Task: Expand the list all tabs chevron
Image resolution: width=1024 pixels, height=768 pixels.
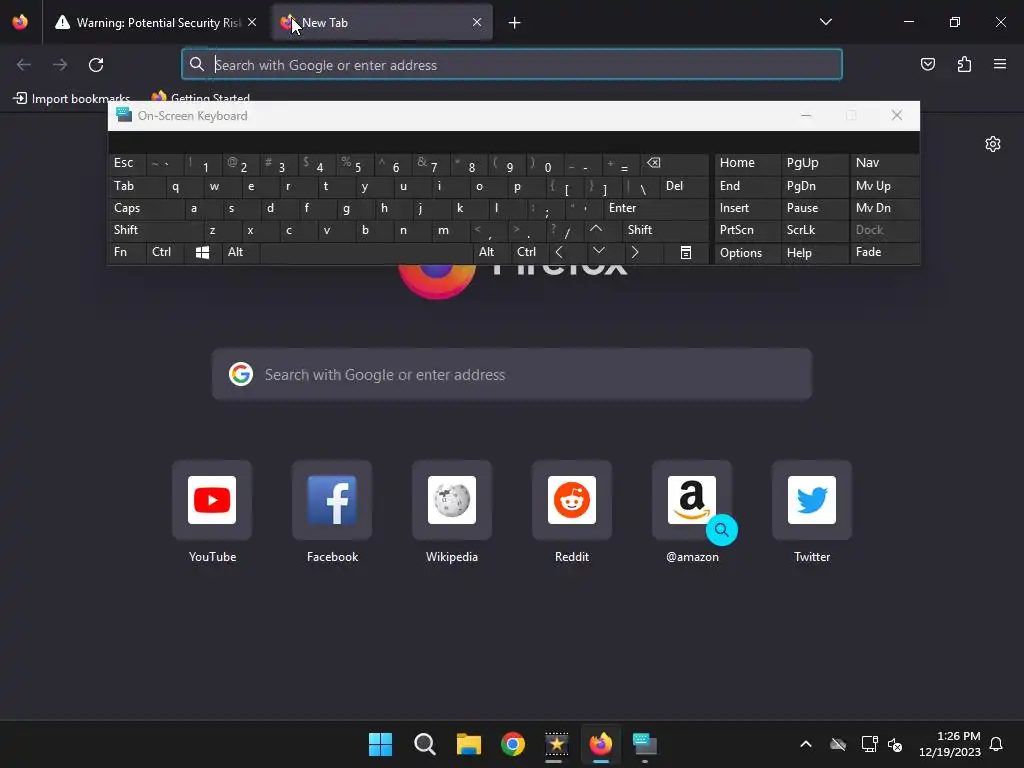Action: point(825,22)
